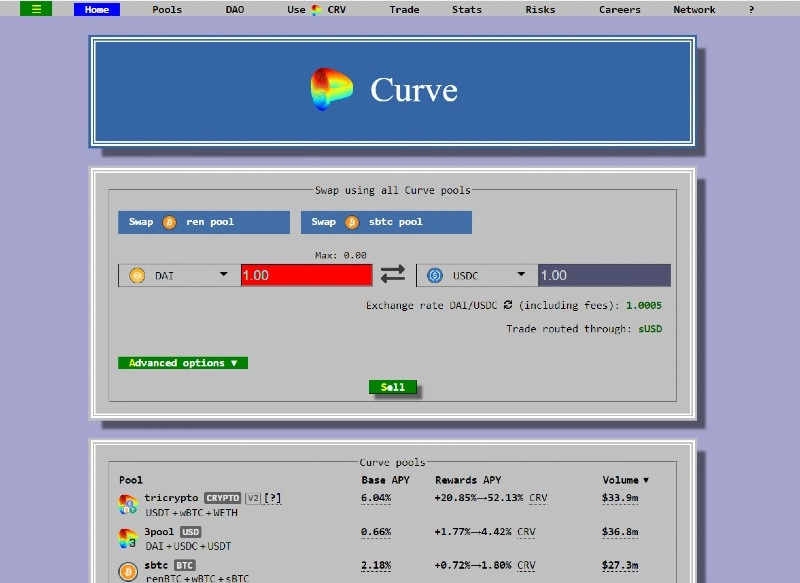Click the Pool column header
The image size is (800, 583).
click(131, 480)
